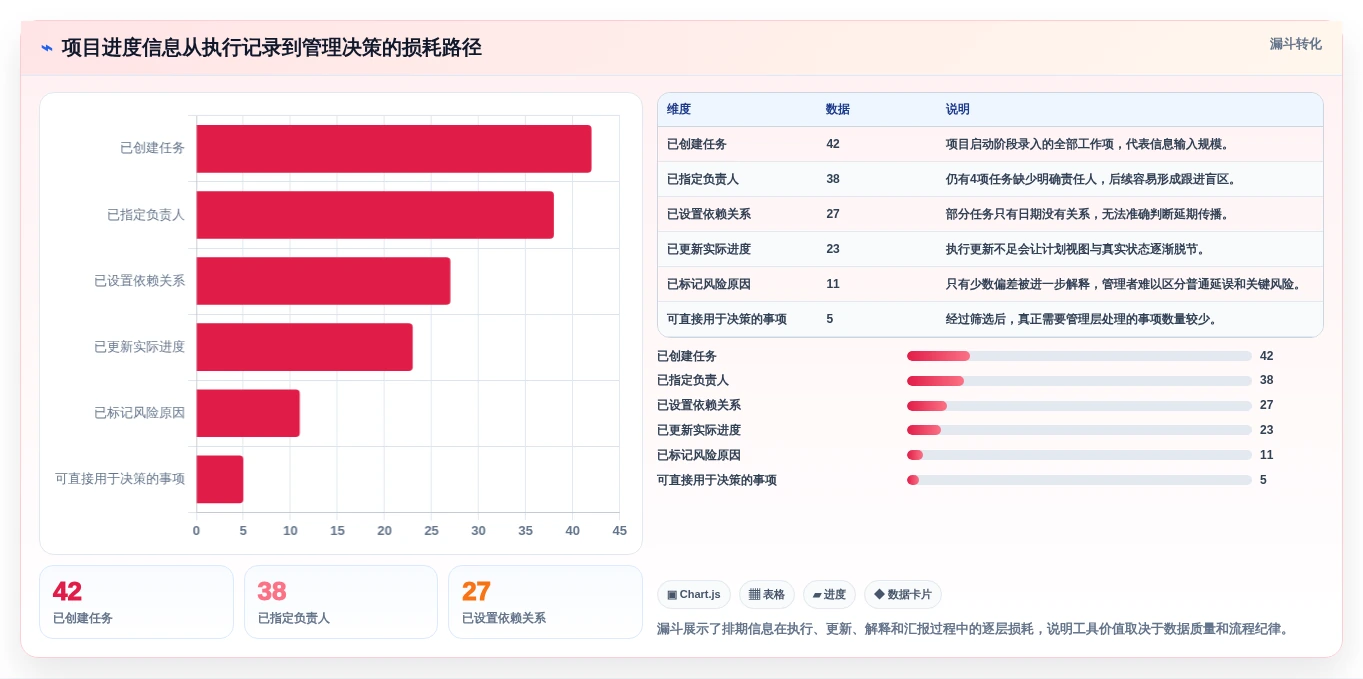Screen dimensions: 1363x679
Task: Click the 已创建任务 bar in the chart
Action: pyautogui.click(x=394, y=149)
